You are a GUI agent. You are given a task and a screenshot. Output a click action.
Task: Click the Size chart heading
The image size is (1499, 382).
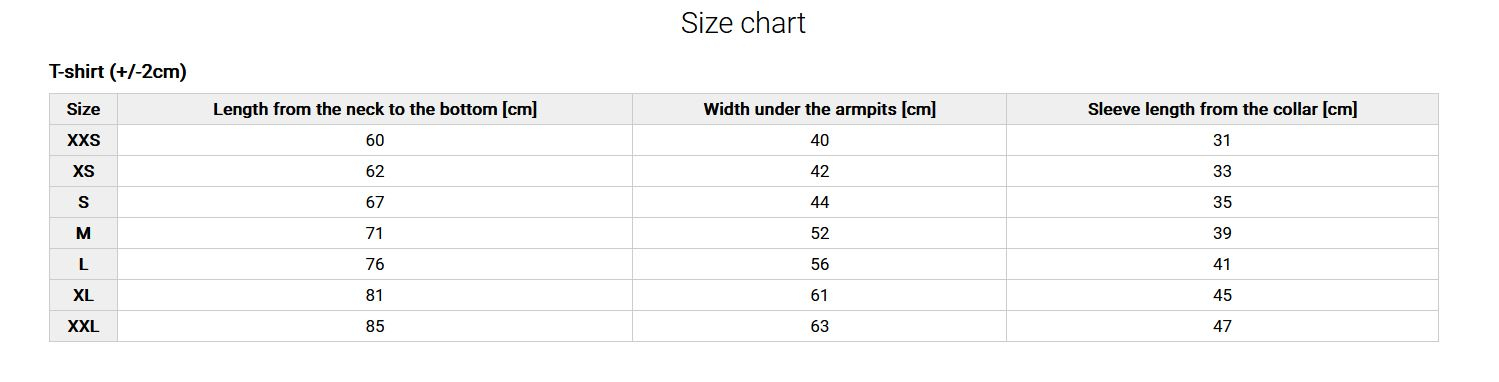743,23
